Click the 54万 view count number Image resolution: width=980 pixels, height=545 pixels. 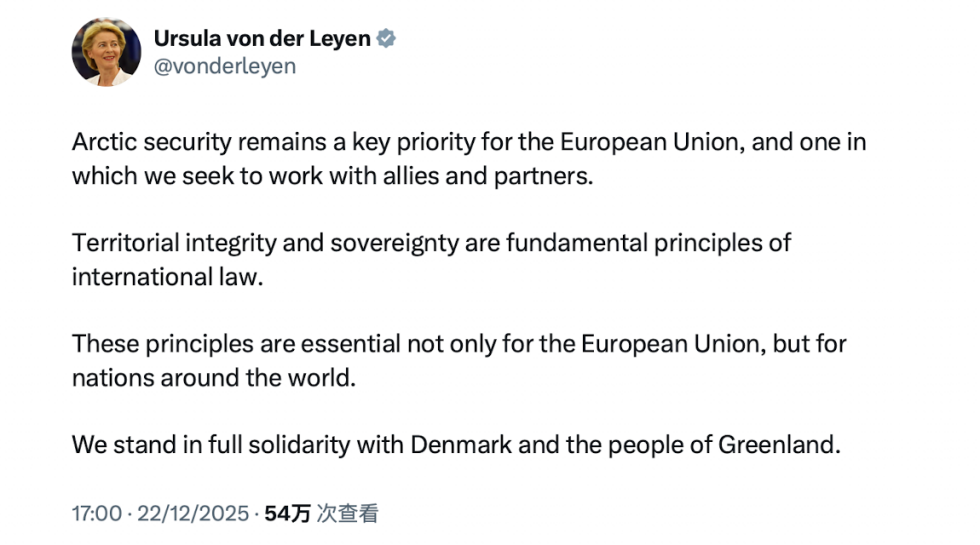point(287,514)
